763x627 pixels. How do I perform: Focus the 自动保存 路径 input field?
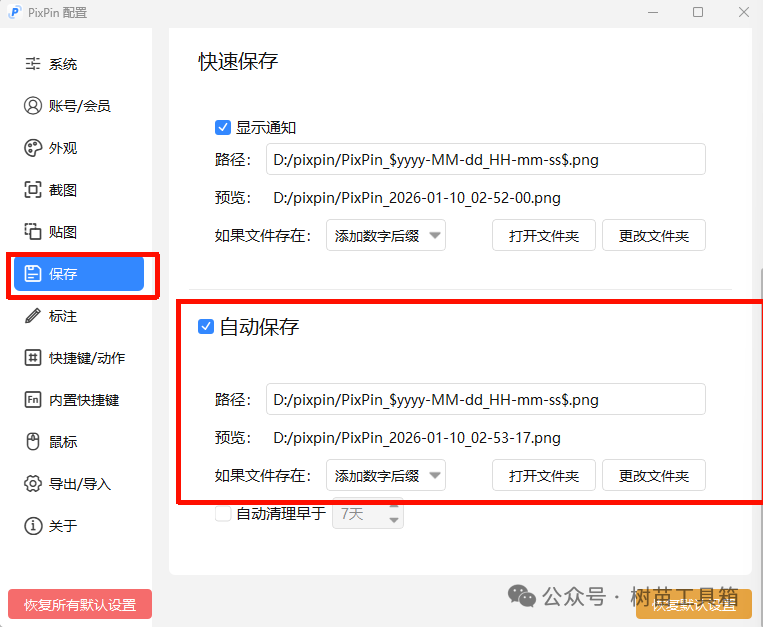(486, 399)
